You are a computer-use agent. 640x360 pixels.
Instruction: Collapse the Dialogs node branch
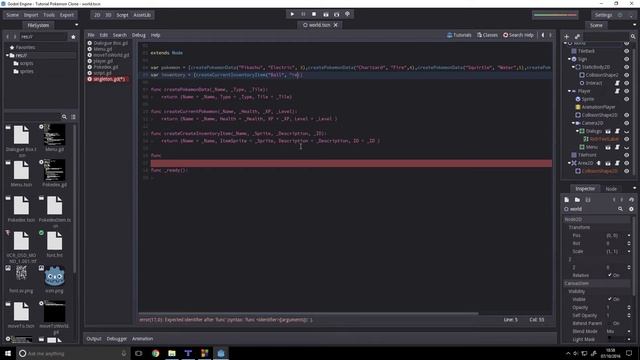point(577,131)
